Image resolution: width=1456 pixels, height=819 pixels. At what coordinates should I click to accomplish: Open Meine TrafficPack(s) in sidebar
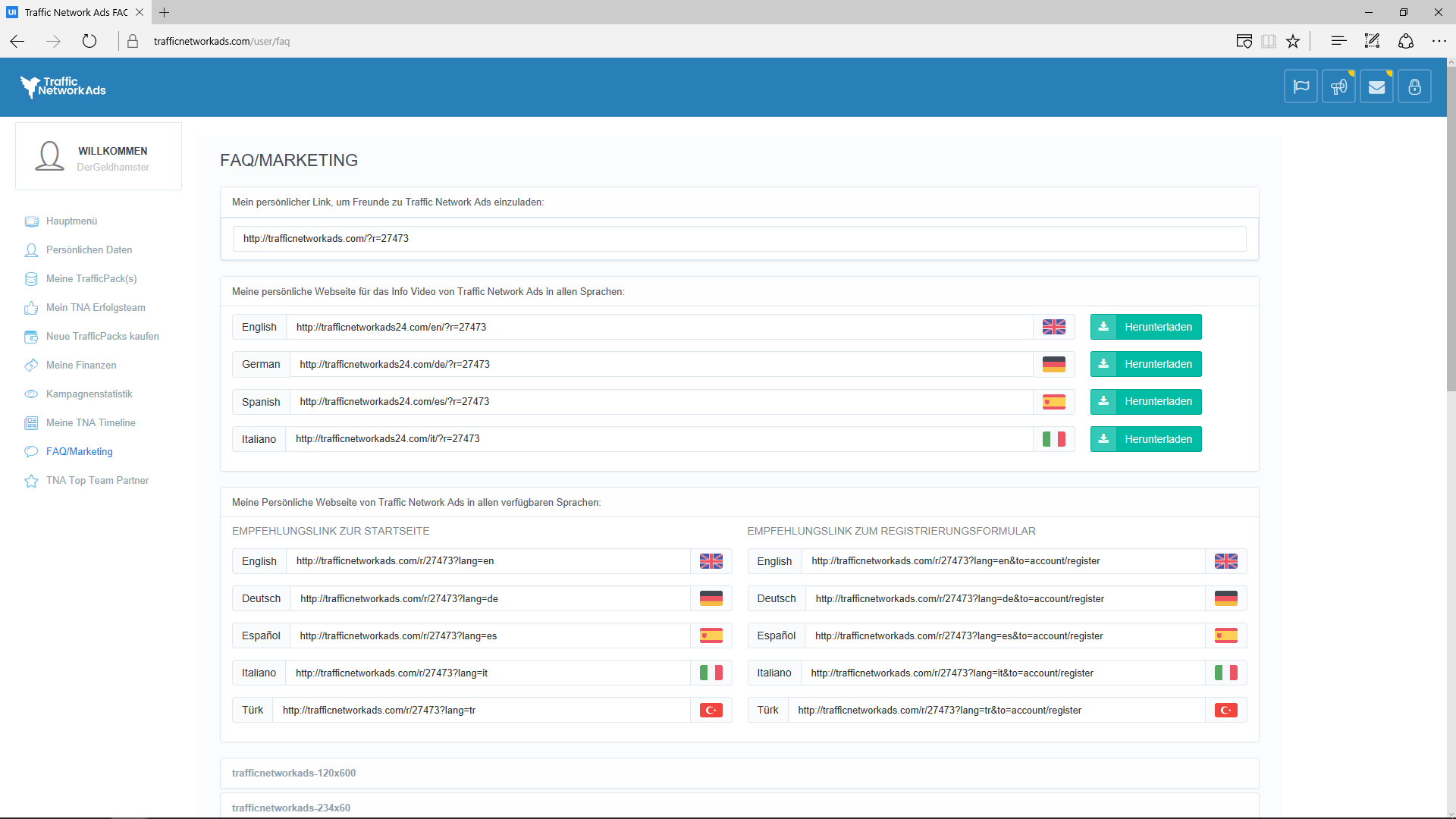tap(91, 278)
